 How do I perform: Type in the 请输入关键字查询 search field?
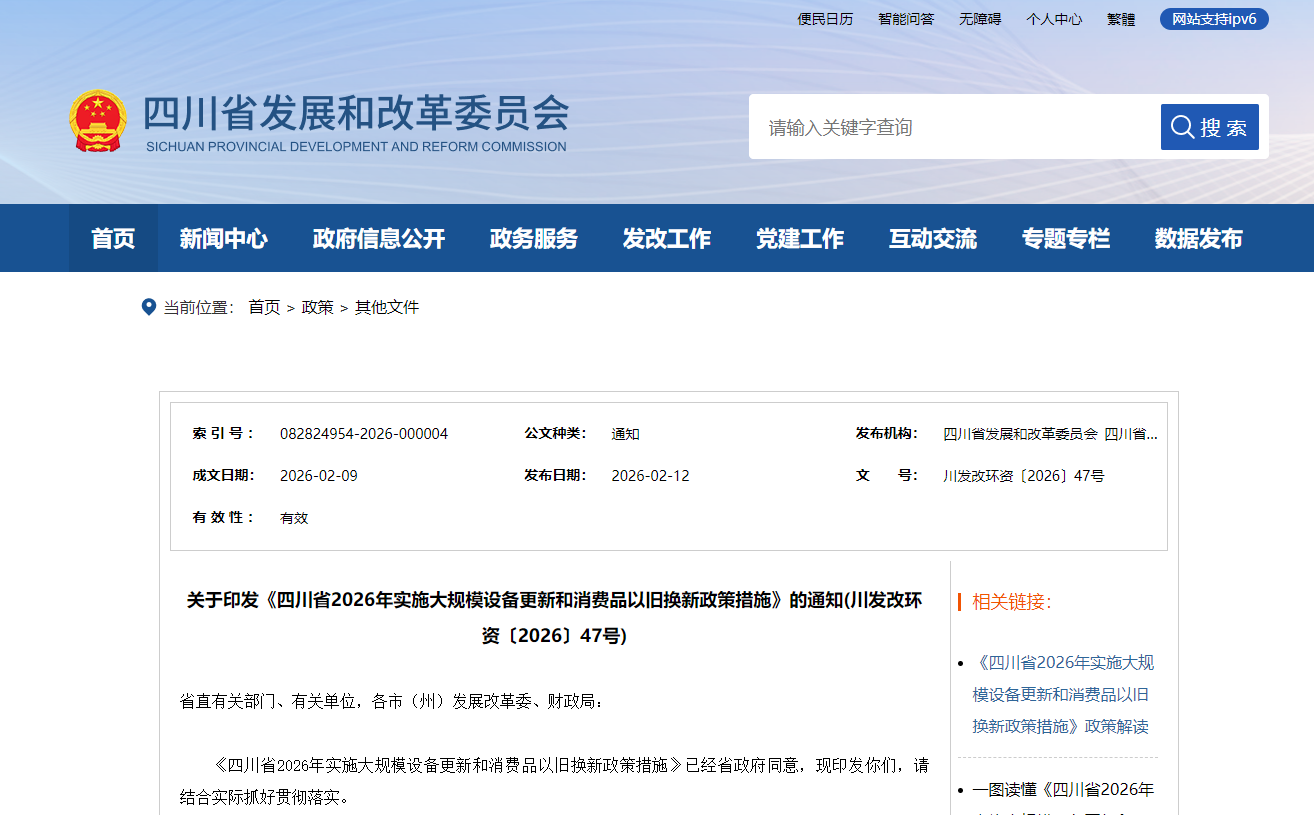coord(950,127)
